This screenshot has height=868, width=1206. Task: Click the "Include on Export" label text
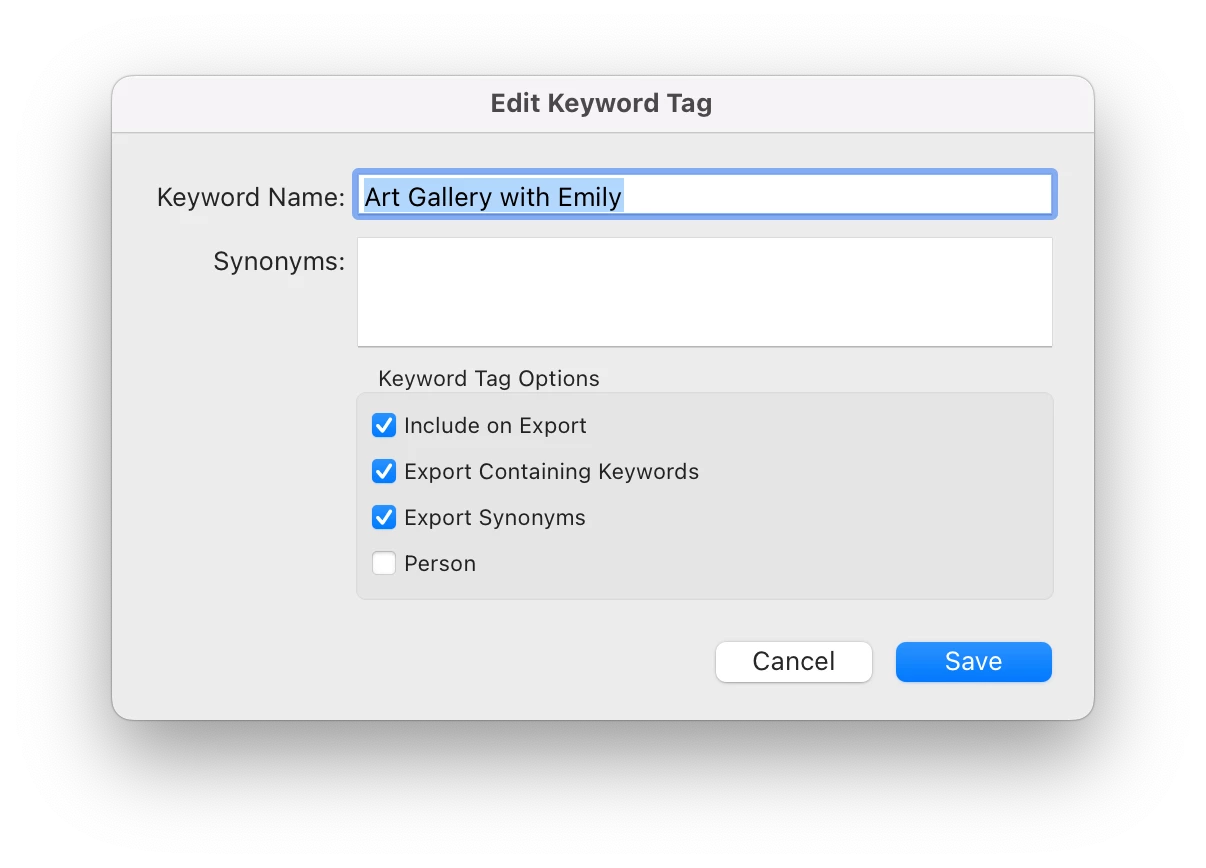tap(495, 426)
